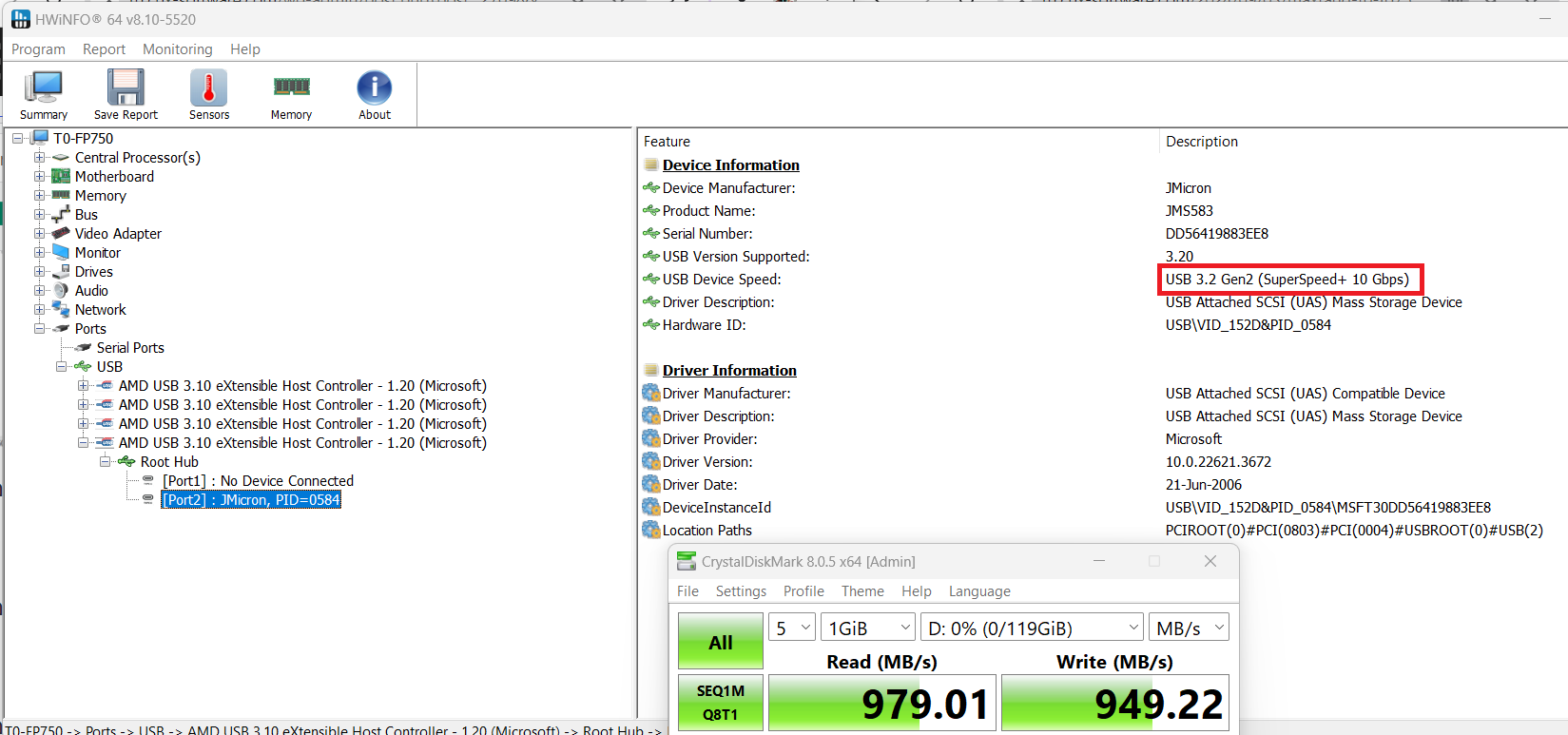This screenshot has height=735, width=1568.
Task: Click the serial number DD56419883EE8
Action: (1217, 233)
